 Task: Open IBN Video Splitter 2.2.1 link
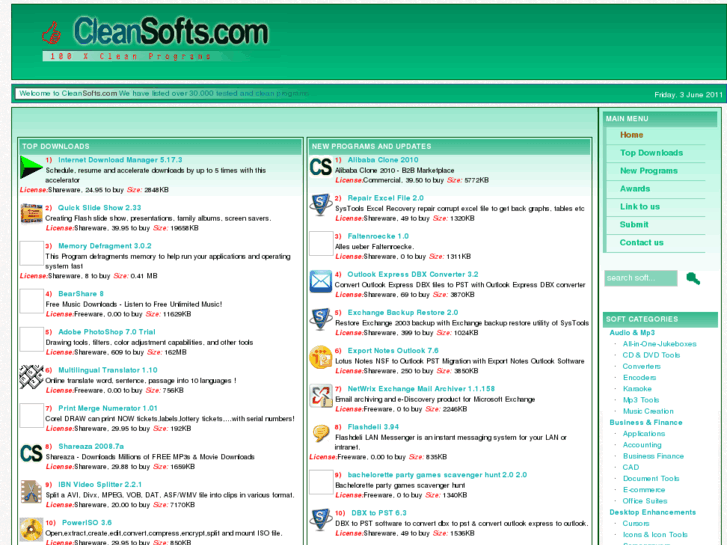[100, 484]
